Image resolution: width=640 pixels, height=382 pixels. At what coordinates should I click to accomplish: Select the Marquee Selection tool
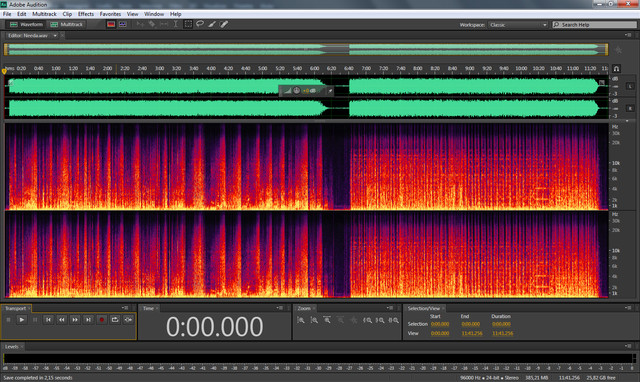click(x=188, y=24)
